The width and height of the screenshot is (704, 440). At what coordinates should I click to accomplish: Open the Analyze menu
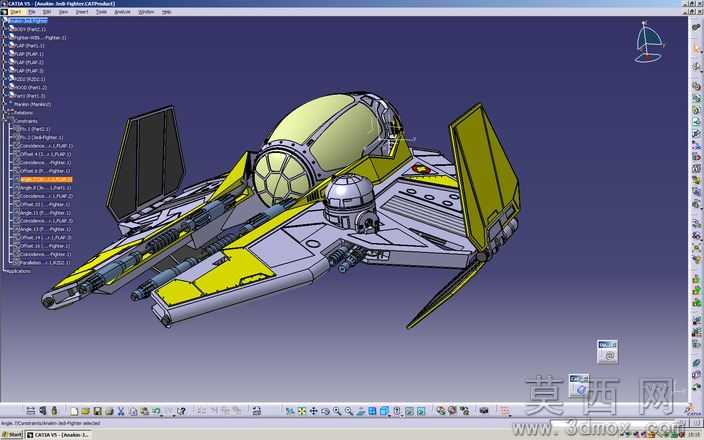point(122,12)
